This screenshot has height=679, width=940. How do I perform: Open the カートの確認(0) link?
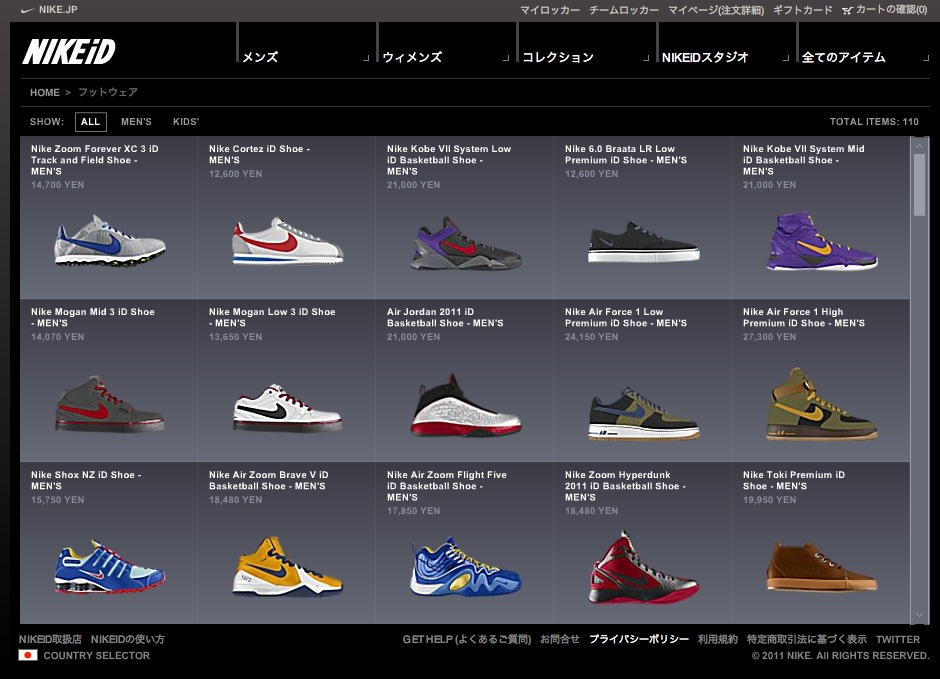pyautogui.click(x=891, y=10)
